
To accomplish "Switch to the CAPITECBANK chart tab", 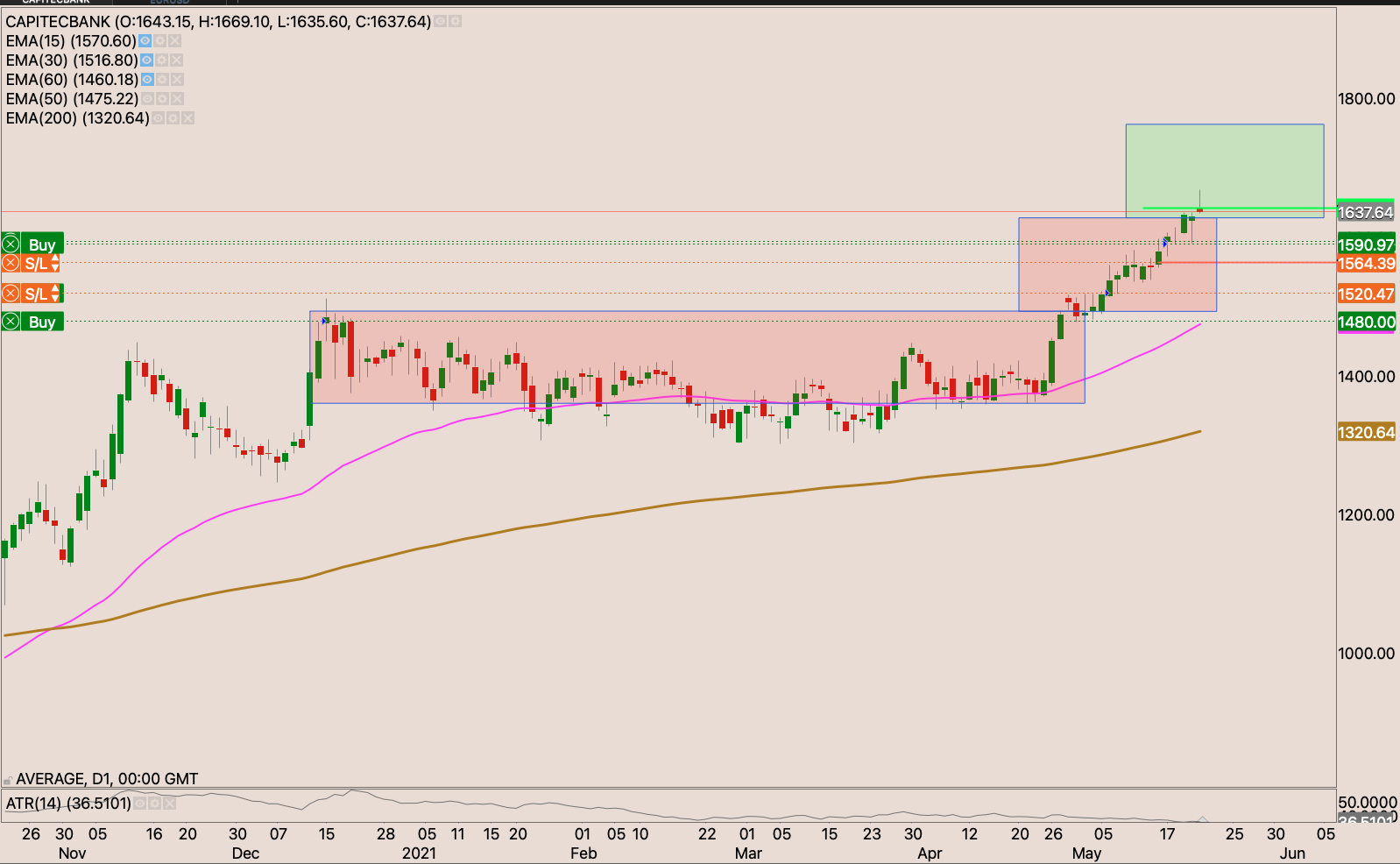I will pos(54,3).
